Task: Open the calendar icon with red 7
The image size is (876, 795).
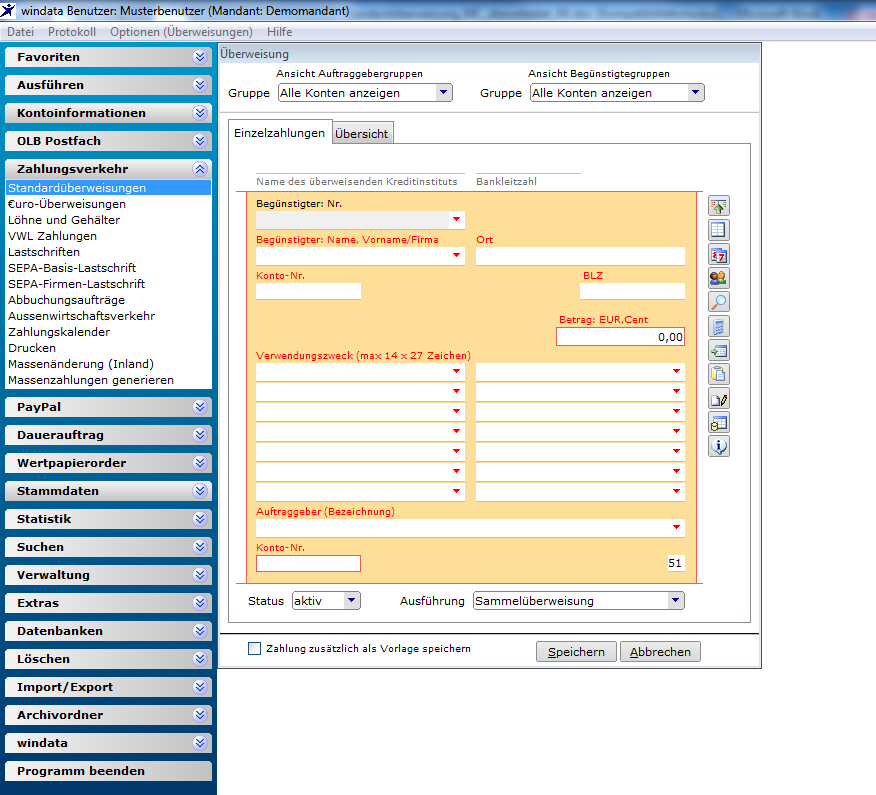Action: 718,255
